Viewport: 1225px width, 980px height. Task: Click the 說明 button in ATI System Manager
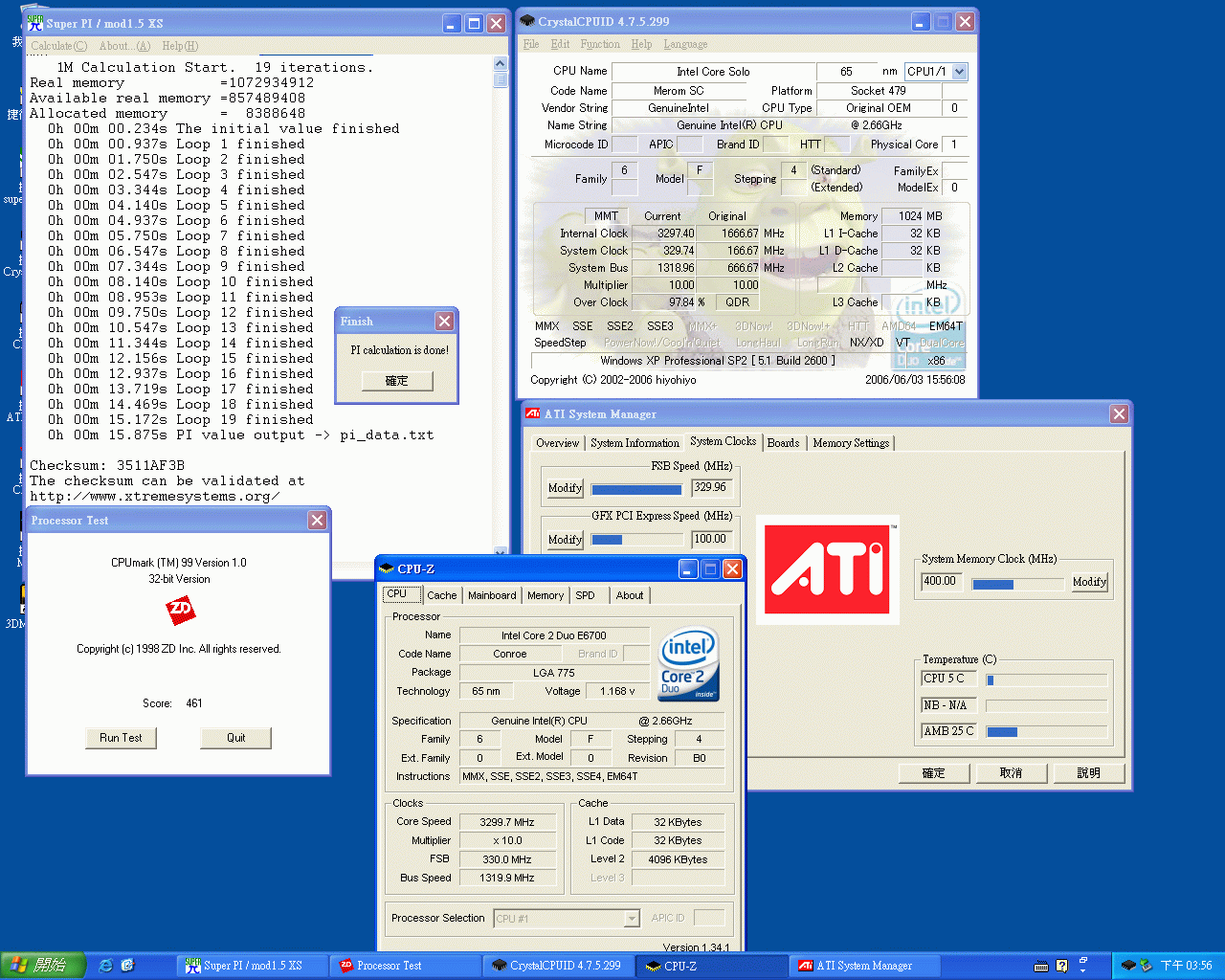(1088, 773)
